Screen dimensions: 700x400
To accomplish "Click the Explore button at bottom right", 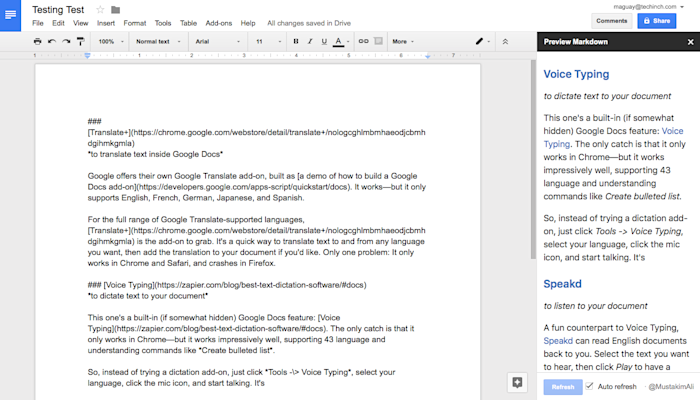I will (517, 383).
